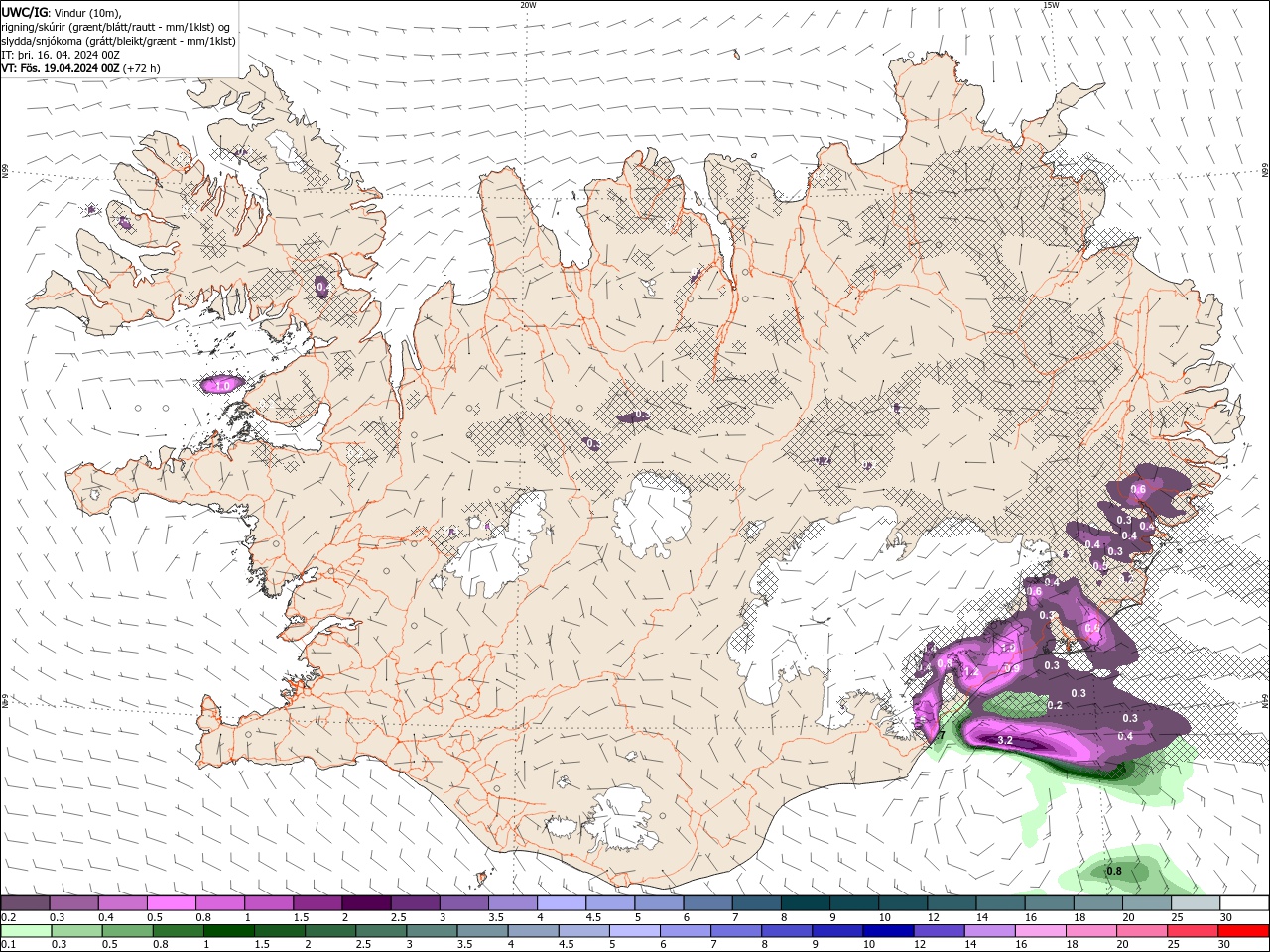Select the medium green 0.5 swatch in rain legend
The image size is (1270, 952).
(128, 931)
